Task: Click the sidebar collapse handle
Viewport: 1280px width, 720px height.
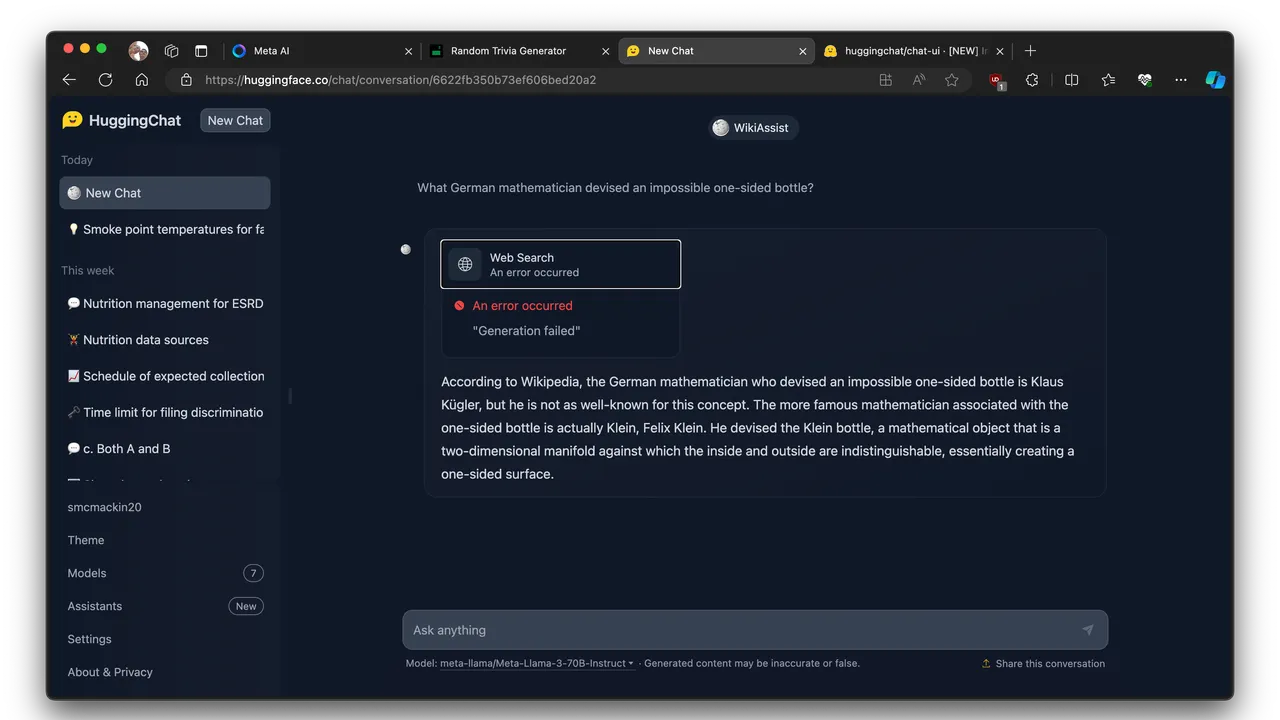Action: click(x=290, y=396)
